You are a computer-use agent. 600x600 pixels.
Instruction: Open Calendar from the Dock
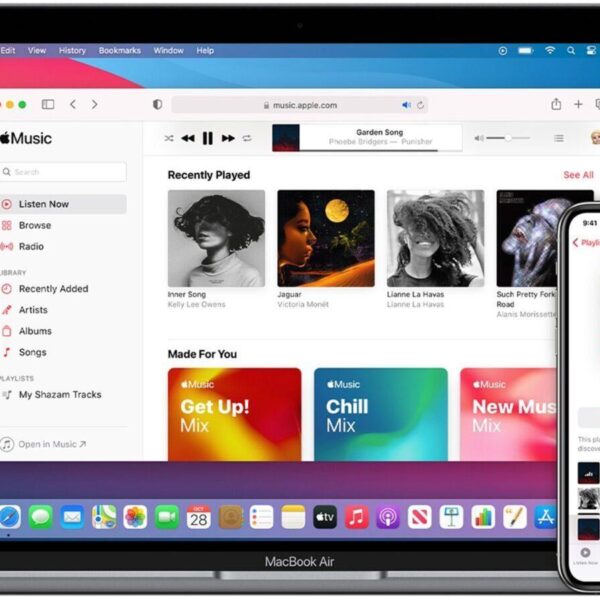[199, 517]
